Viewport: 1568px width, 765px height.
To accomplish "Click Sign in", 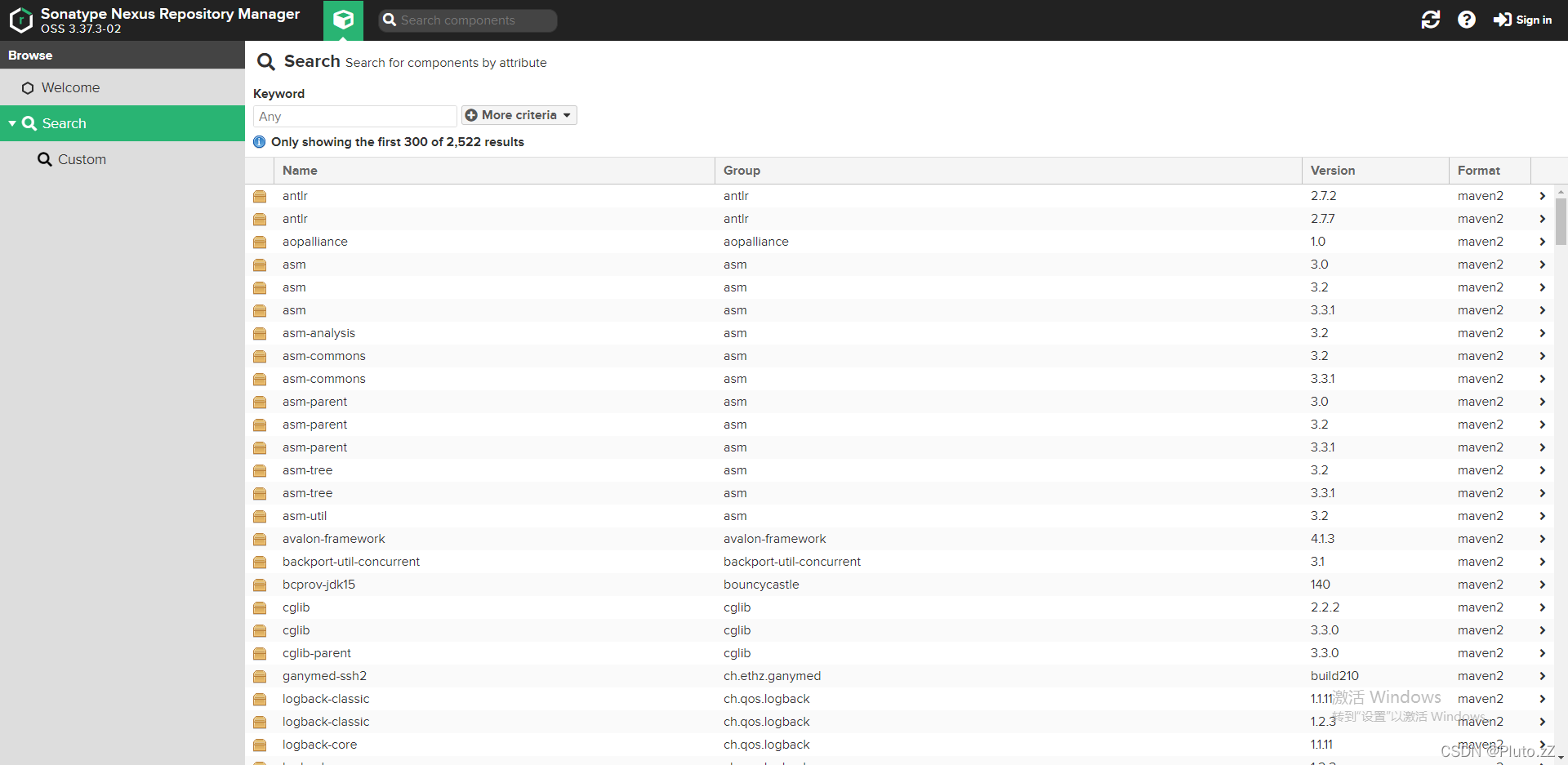I will pos(1523,20).
